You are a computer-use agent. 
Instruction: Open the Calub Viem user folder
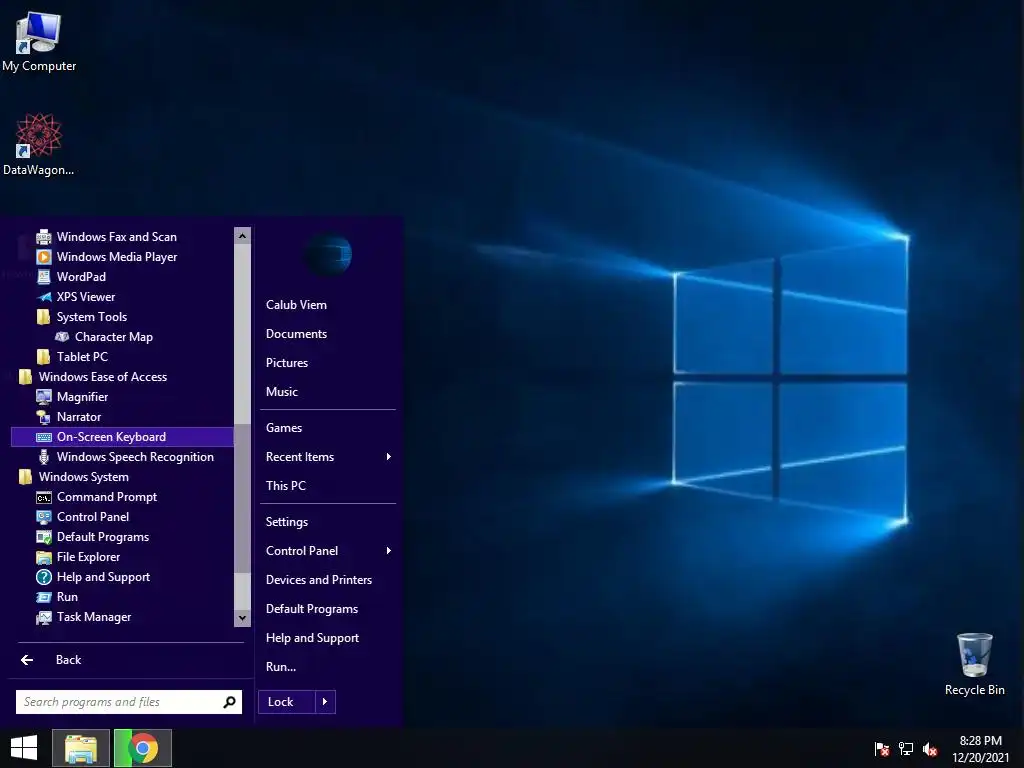tap(296, 305)
